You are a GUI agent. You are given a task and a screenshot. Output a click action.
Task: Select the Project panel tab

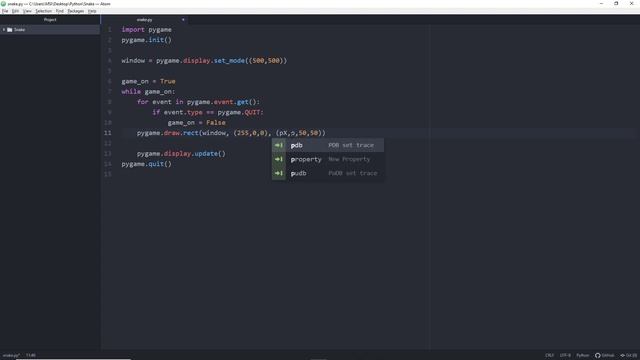pyautogui.click(x=50, y=20)
